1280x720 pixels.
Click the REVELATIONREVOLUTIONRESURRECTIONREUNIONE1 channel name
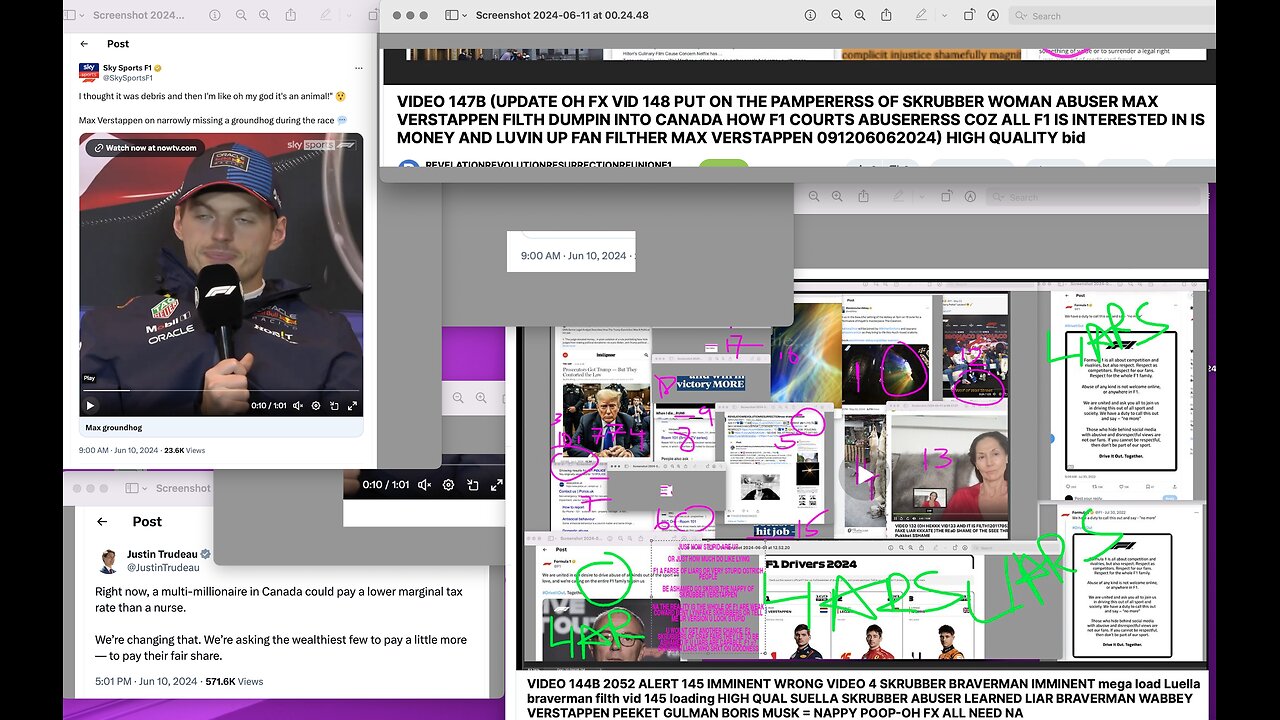548,166
